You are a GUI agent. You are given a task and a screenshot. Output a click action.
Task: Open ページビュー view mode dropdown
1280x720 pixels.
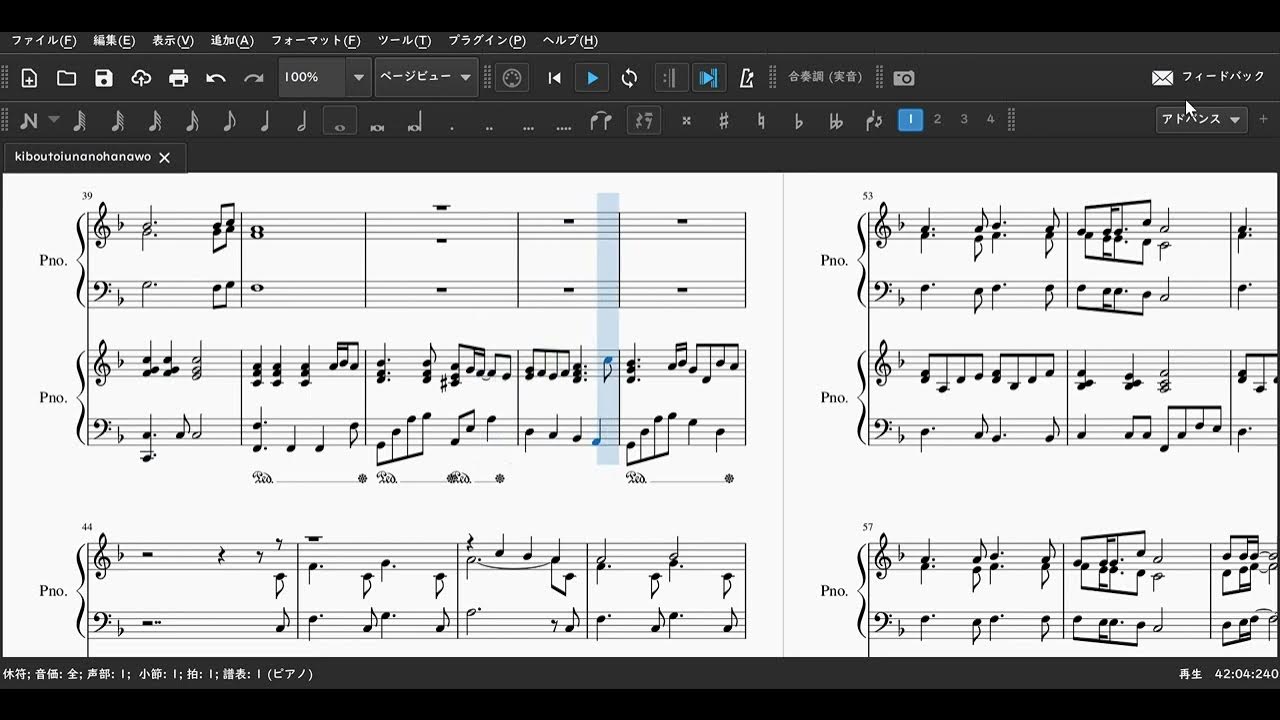[x=427, y=77]
